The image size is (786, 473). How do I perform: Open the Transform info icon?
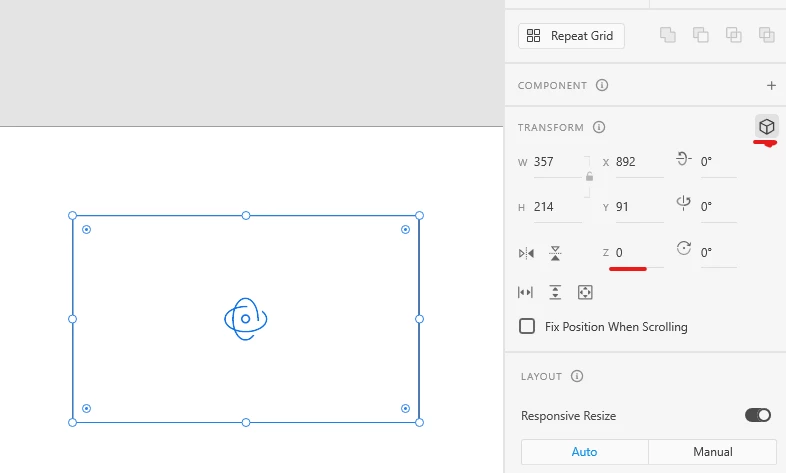599,127
